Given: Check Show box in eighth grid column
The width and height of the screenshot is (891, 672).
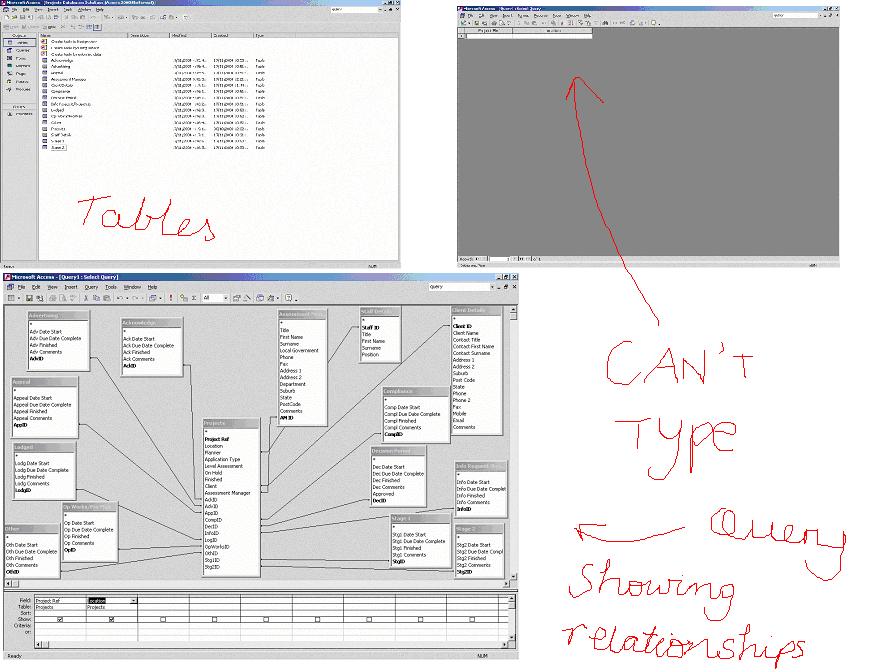Looking at the screenshot, I should click(x=420, y=620).
